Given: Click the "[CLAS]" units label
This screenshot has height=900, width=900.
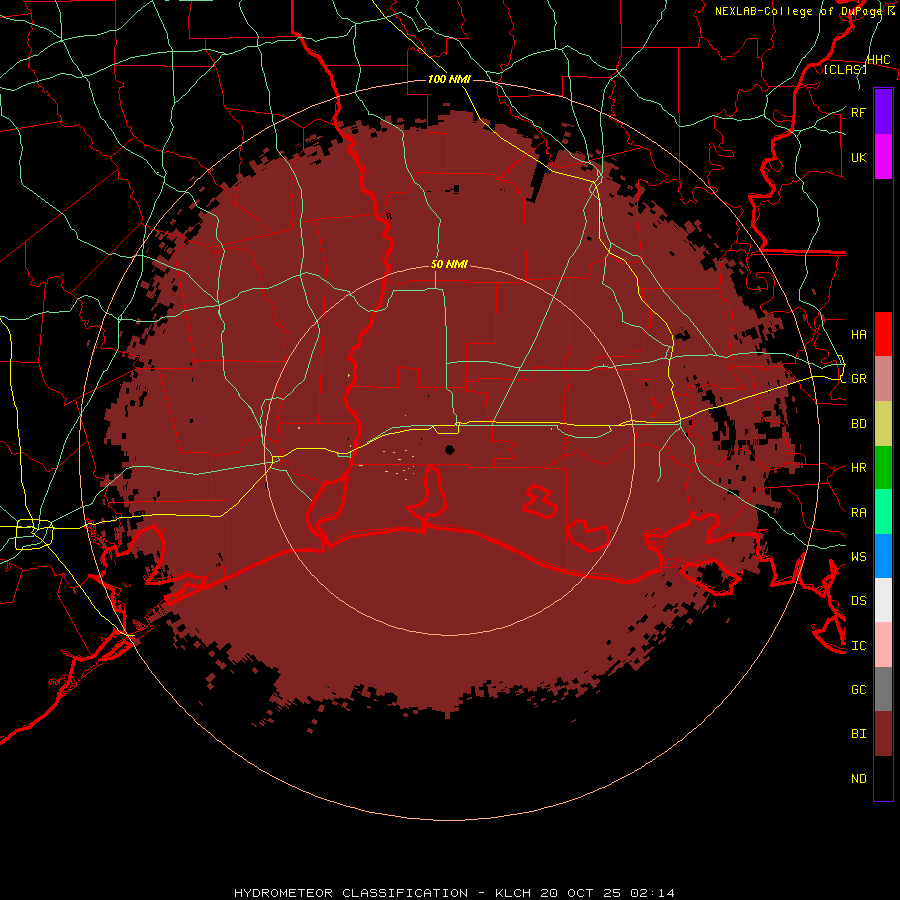Looking at the screenshot, I should tap(845, 70).
